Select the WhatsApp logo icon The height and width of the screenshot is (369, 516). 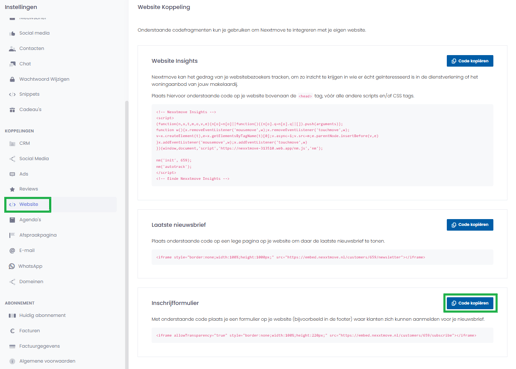12,266
